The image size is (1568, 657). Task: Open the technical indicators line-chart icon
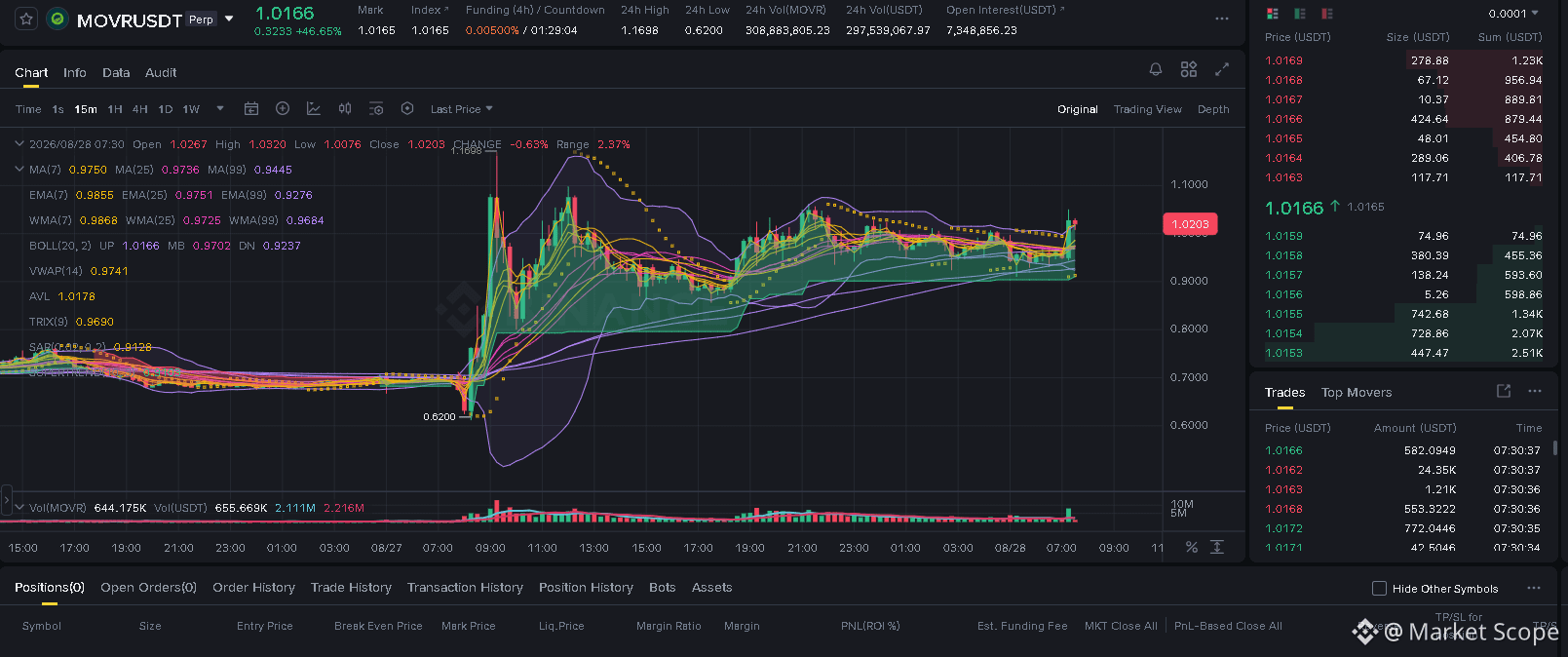314,109
